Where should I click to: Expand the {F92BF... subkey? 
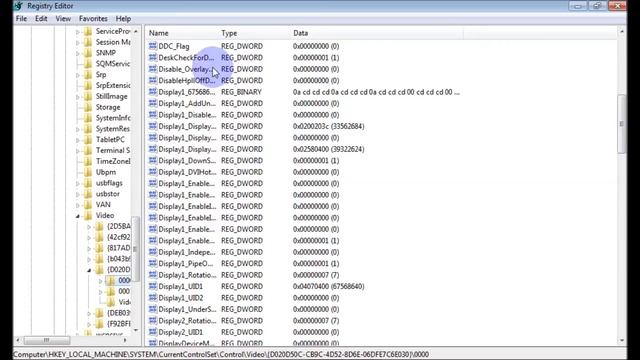[x=89, y=324]
